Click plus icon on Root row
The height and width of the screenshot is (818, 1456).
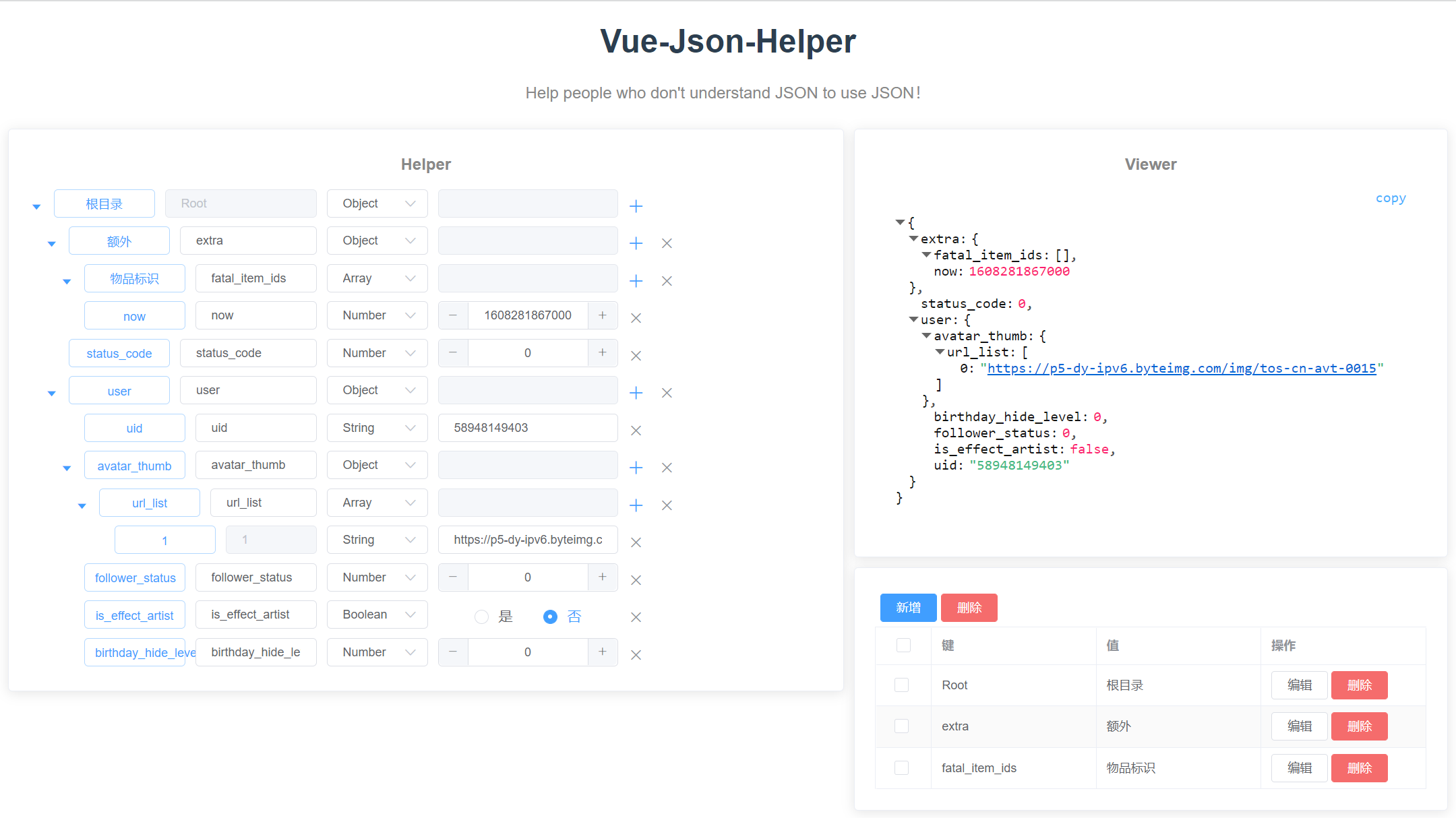tap(636, 206)
